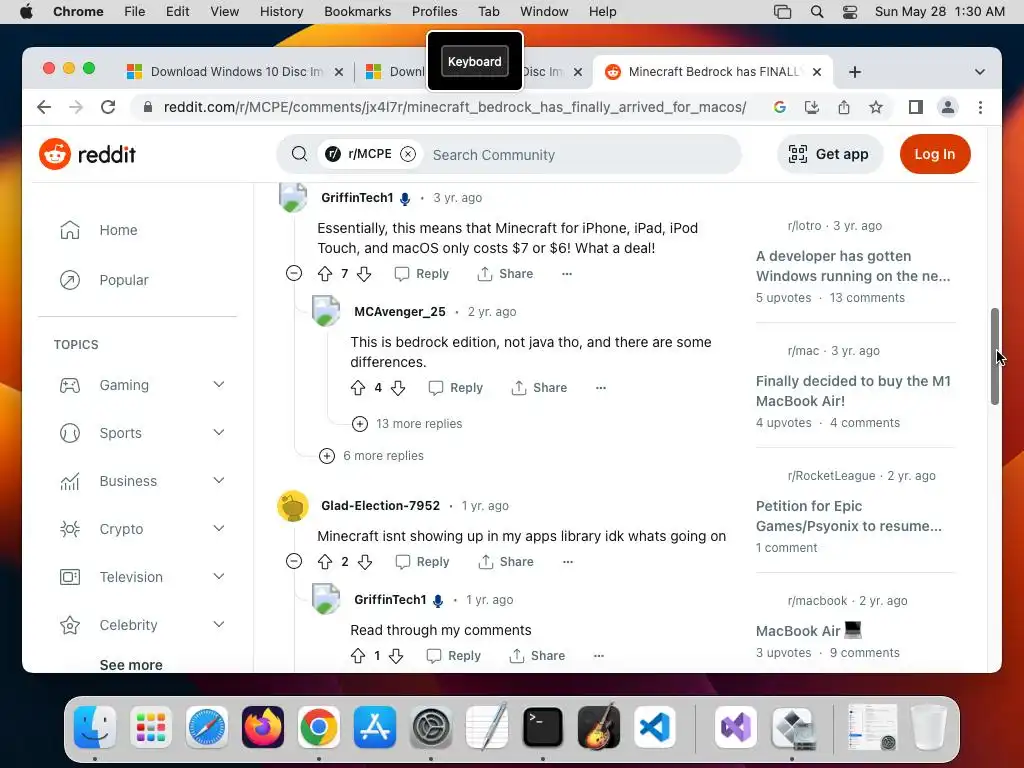Open 'Finally decided to buy the M1' post

coord(853,391)
